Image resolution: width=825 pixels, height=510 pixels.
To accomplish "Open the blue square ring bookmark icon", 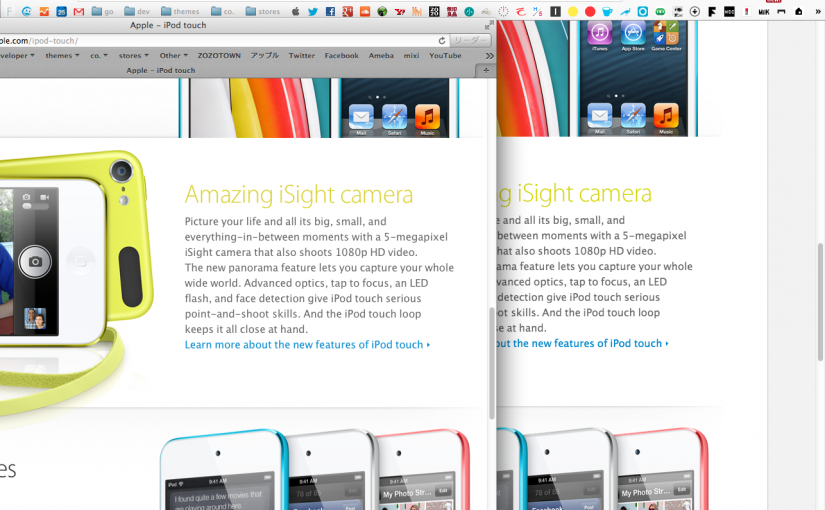I will click(642, 11).
